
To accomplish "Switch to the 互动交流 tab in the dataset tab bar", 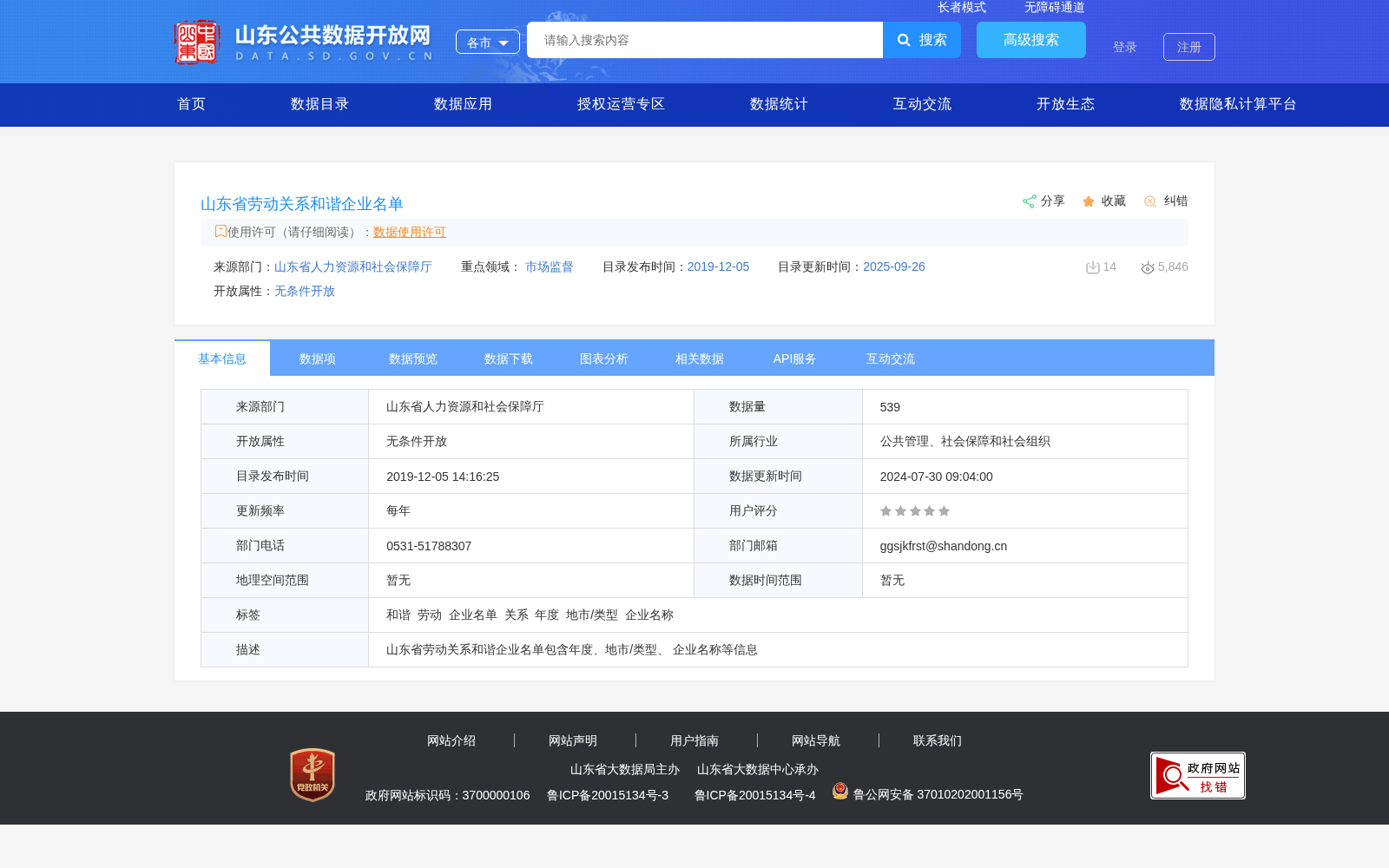I will (891, 358).
